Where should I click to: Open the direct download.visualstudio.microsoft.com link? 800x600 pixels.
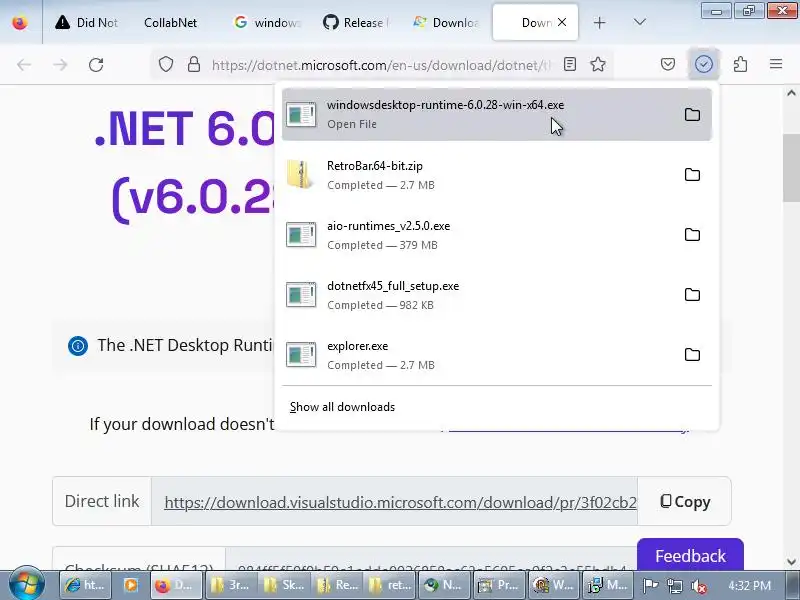click(401, 503)
